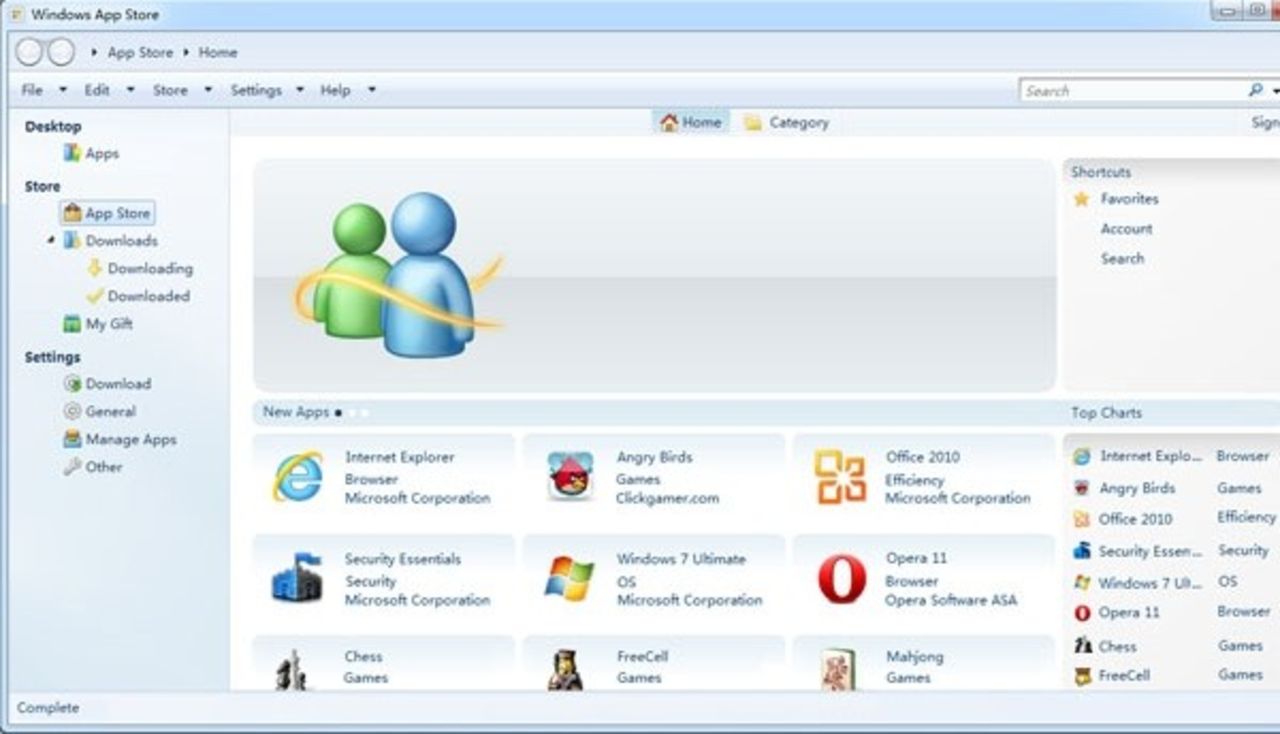The height and width of the screenshot is (734, 1280).
Task: Open the Download settings
Action: (x=118, y=383)
